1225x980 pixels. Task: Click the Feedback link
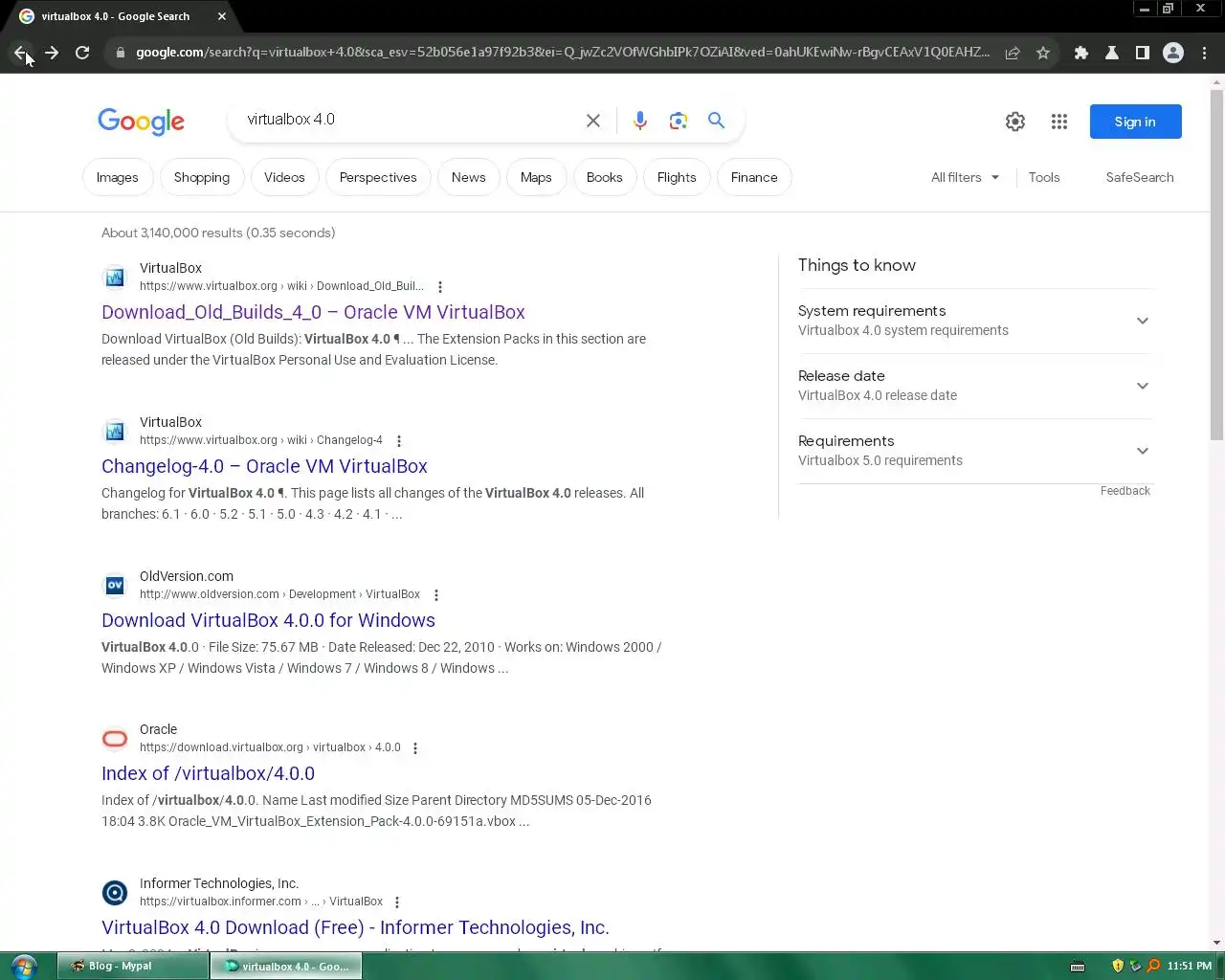(1125, 491)
